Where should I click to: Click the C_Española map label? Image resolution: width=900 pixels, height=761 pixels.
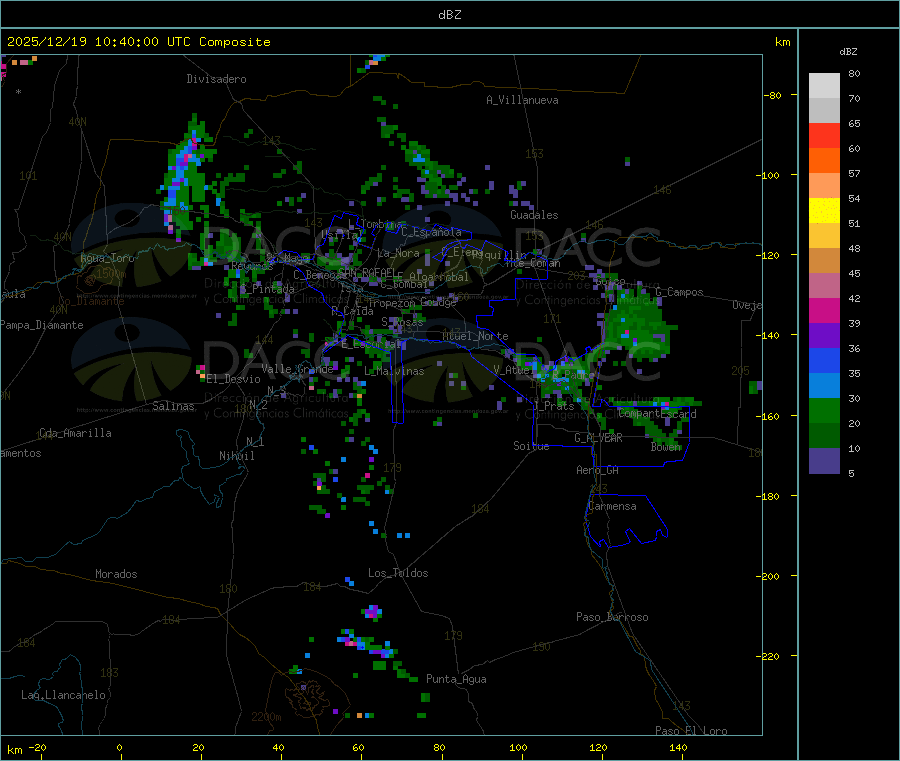431,232
